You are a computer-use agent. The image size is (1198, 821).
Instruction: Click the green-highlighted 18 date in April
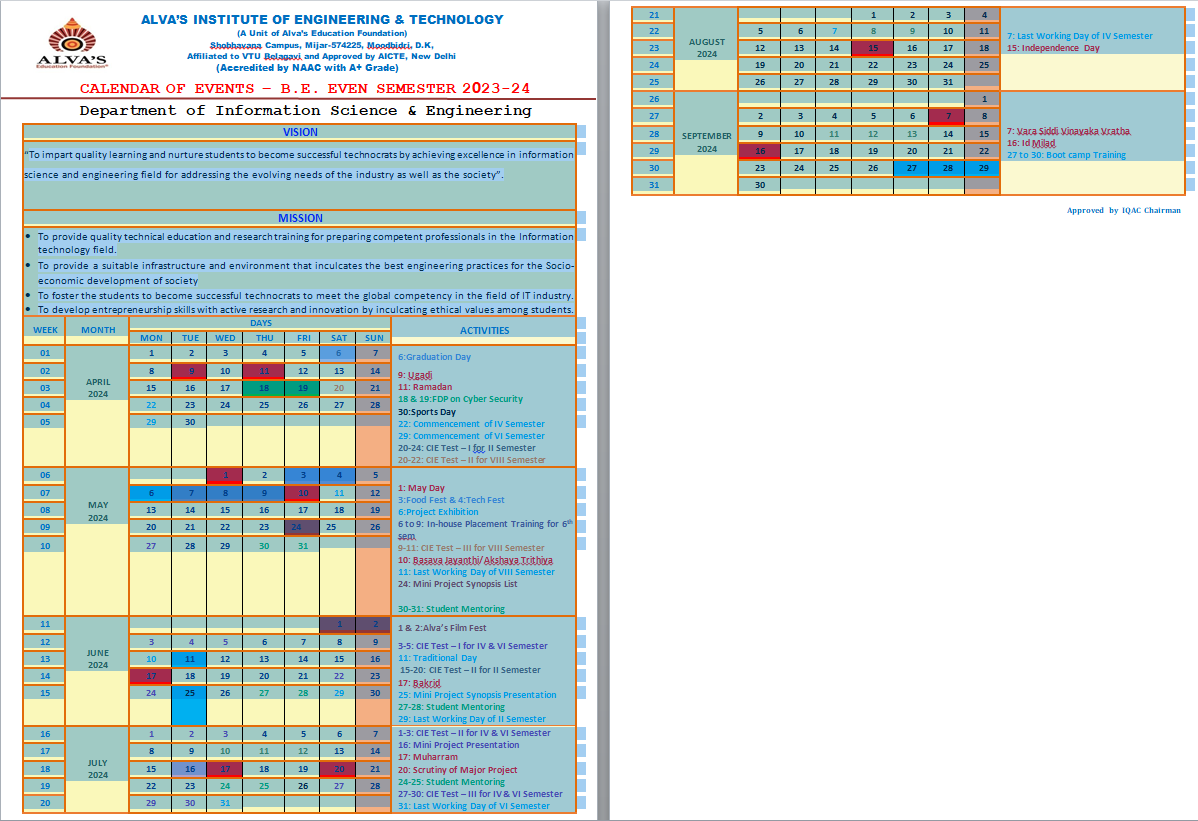click(264, 388)
